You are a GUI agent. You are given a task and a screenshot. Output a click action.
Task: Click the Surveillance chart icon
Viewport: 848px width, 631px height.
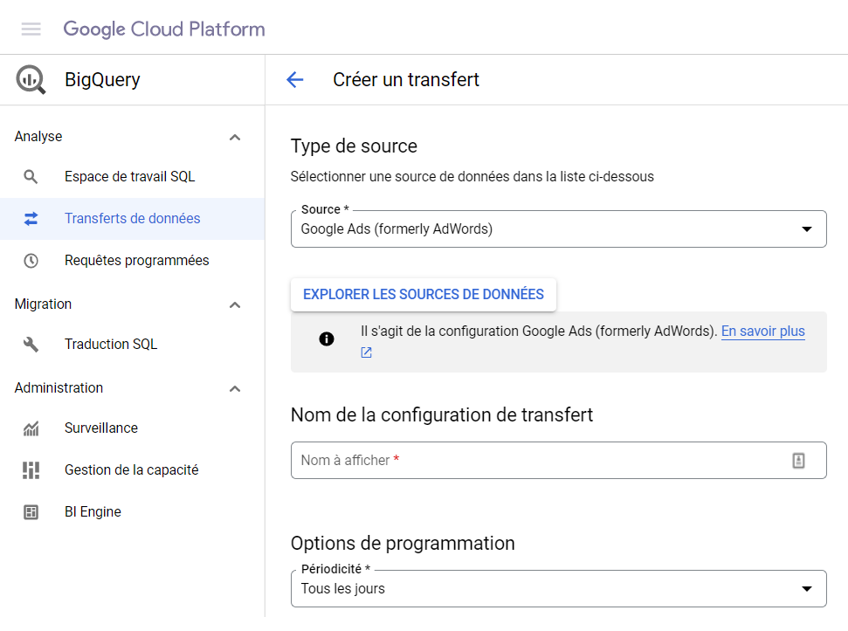coord(31,429)
